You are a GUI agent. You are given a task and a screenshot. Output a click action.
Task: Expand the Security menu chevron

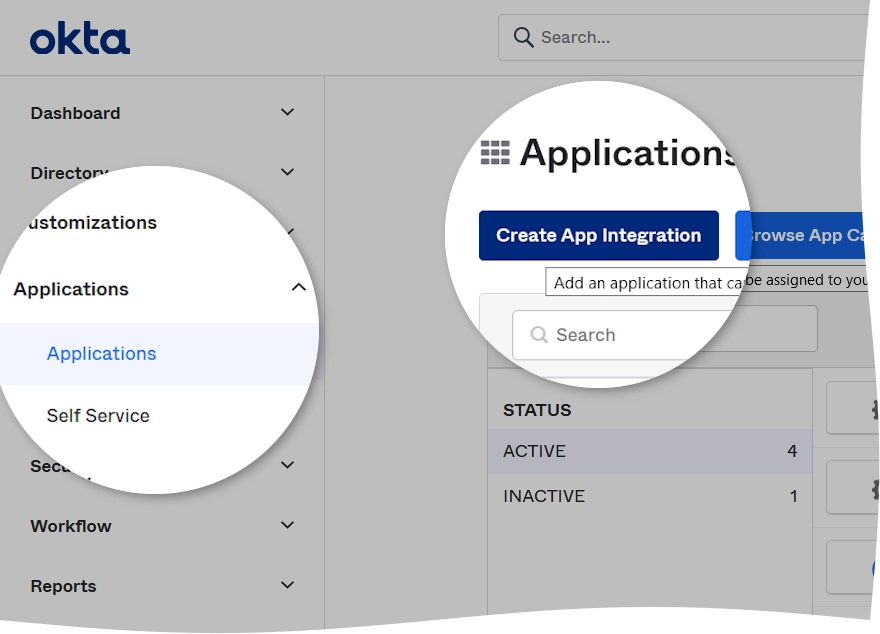[x=287, y=465]
